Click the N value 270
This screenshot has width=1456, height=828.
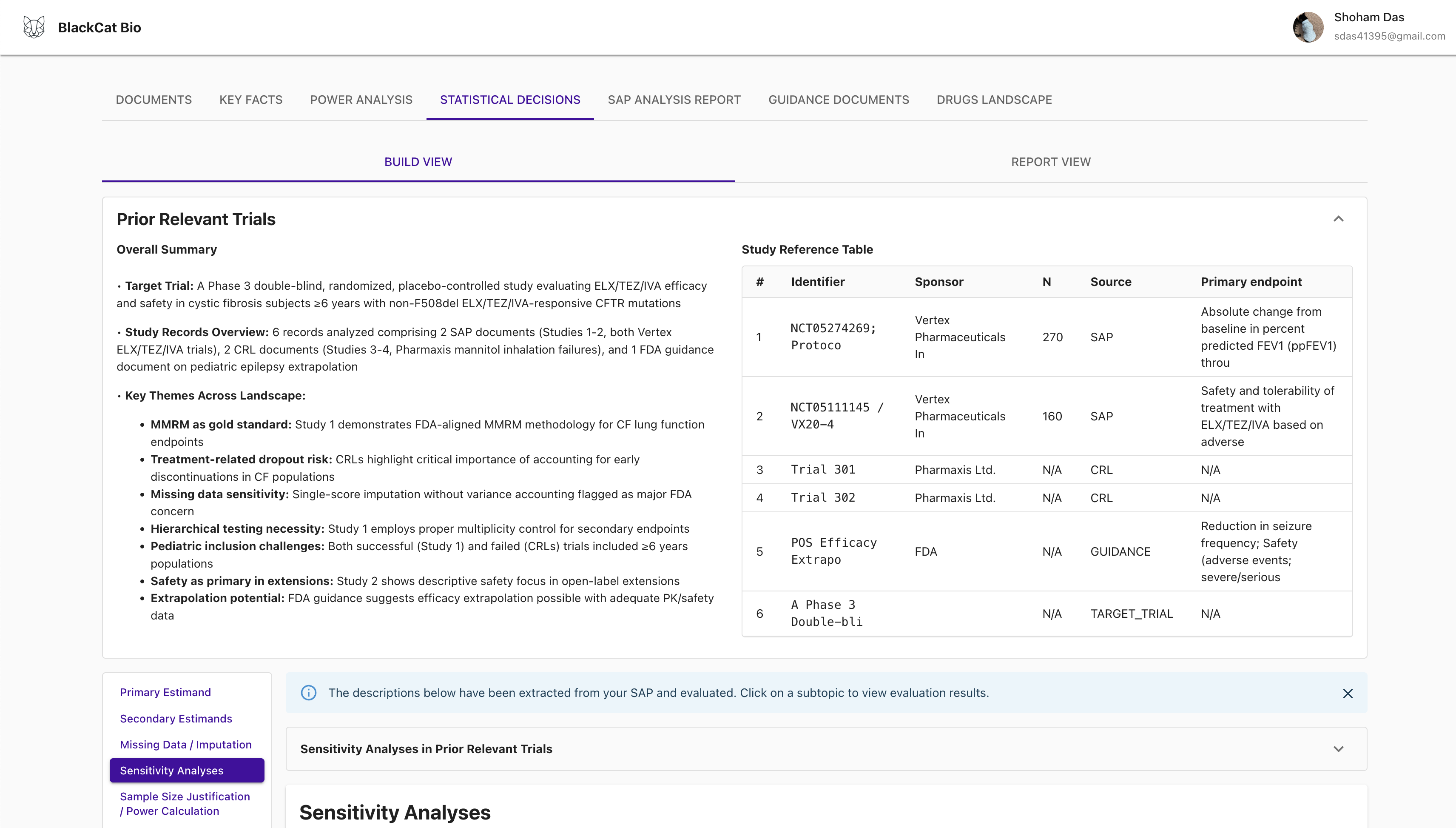pyautogui.click(x=1052, y=337)
